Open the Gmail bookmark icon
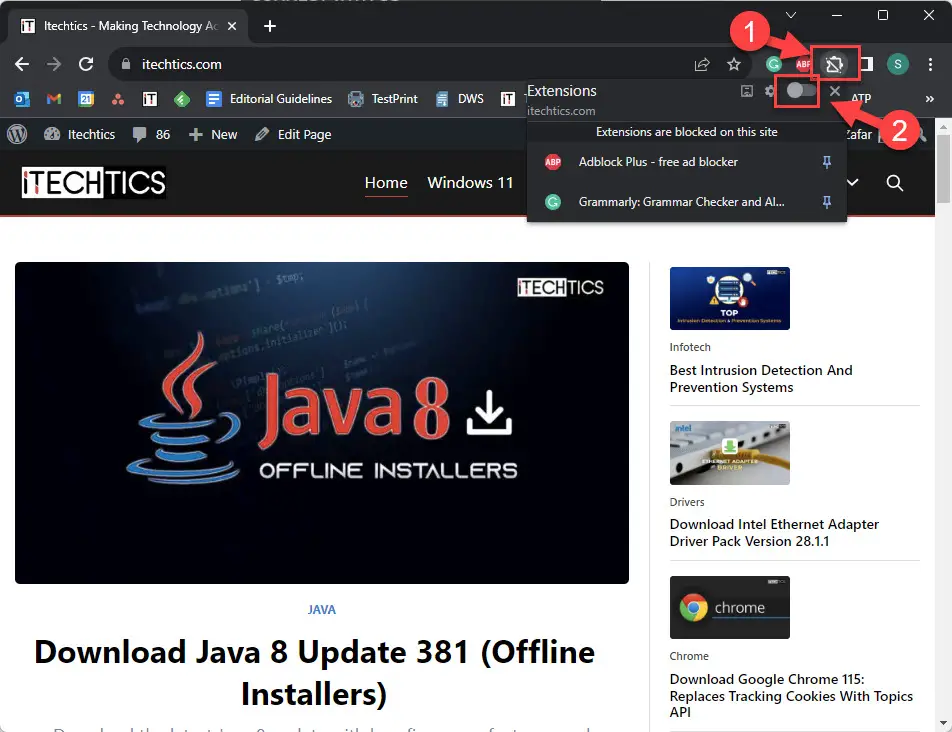This screenshot has width=952, height=732. [54, 99]
